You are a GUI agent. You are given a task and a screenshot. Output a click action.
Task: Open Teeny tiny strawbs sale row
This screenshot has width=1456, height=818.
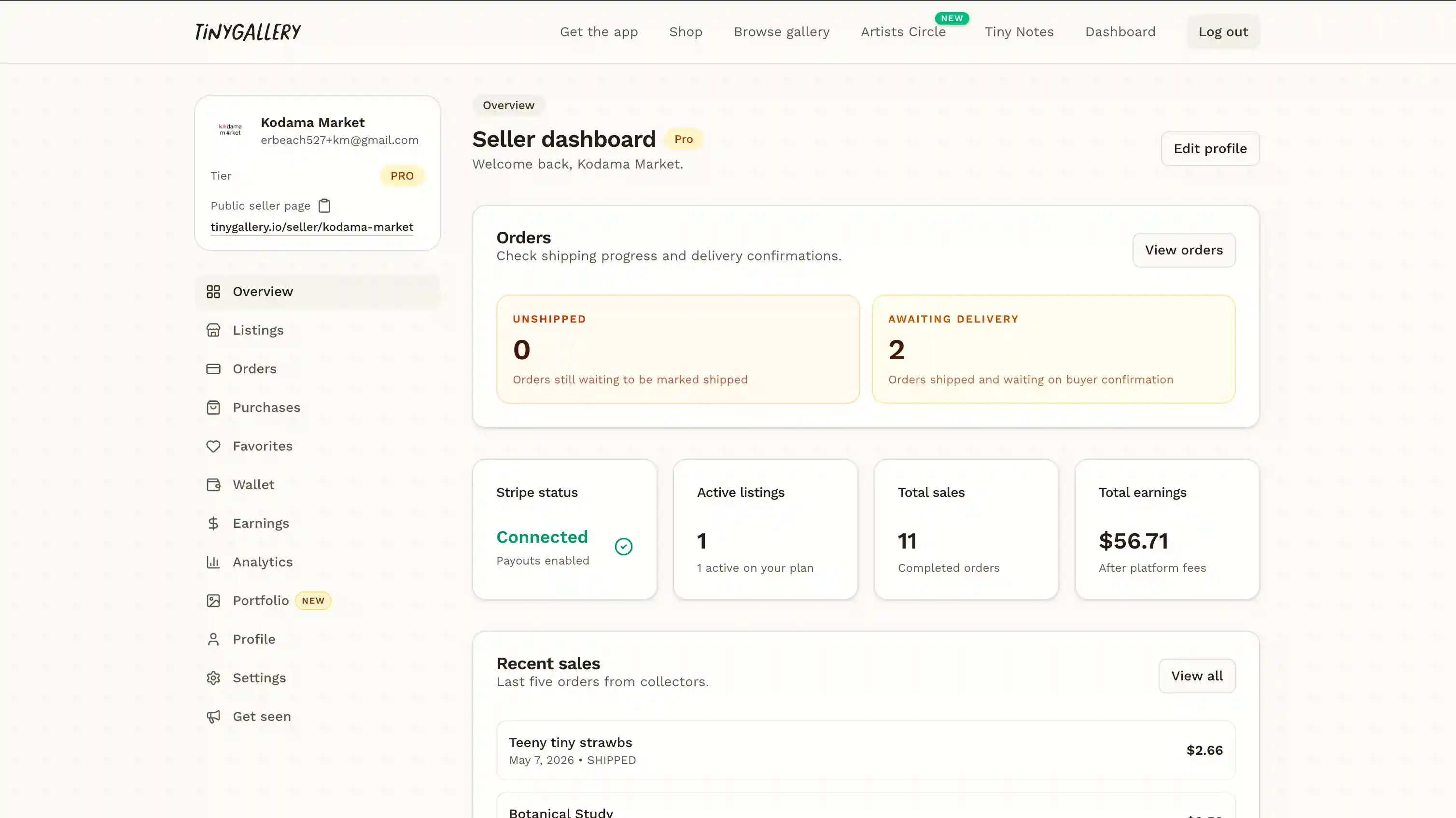click(866, 750)
